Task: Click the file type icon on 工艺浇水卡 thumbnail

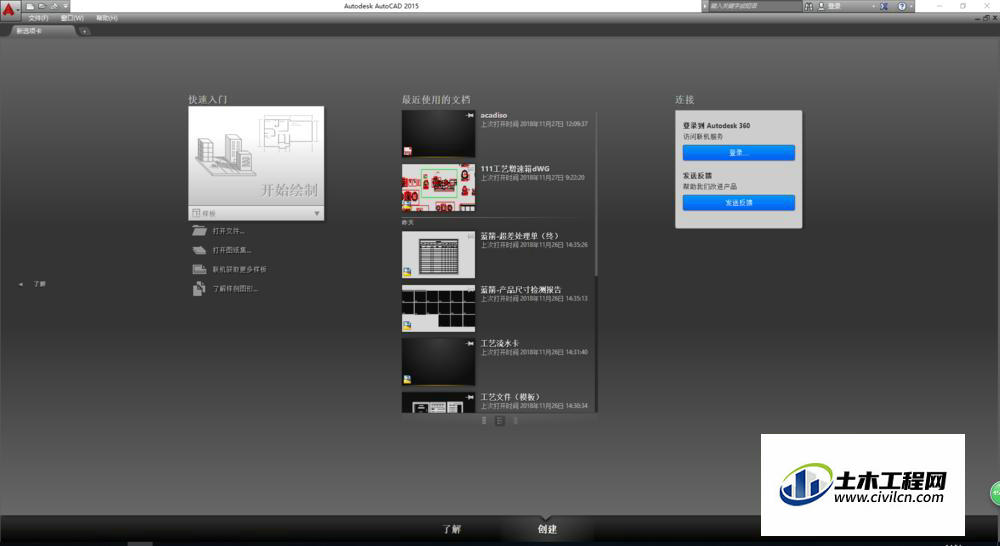Action: (408, 379)
